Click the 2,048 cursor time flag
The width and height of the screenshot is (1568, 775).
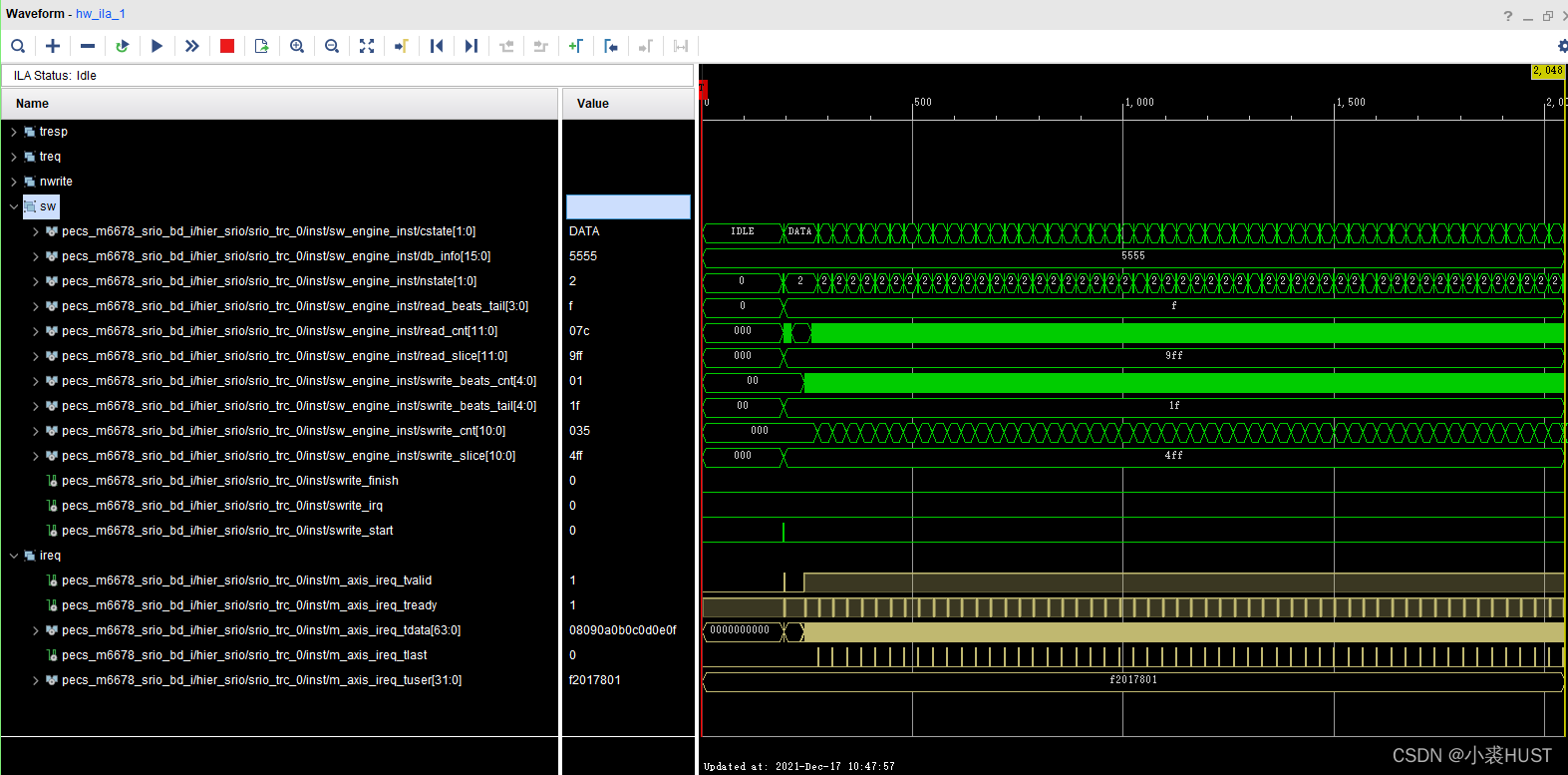(x=1548, y=72)
